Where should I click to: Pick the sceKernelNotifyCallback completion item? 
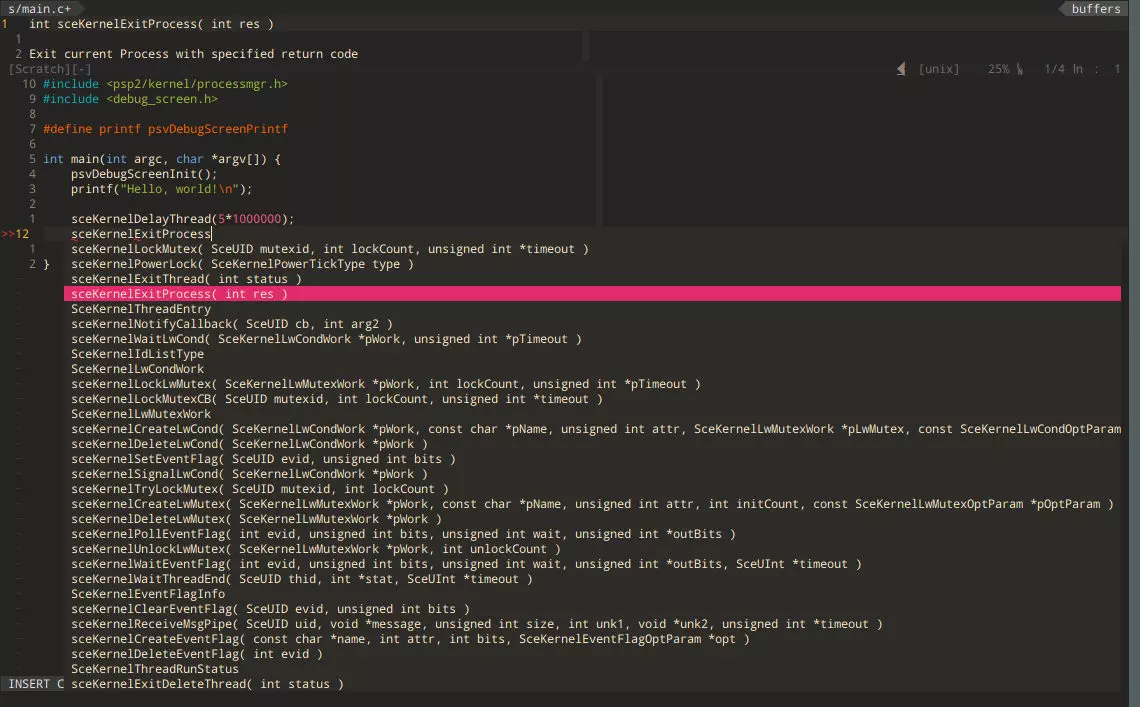tap(232, 324)
